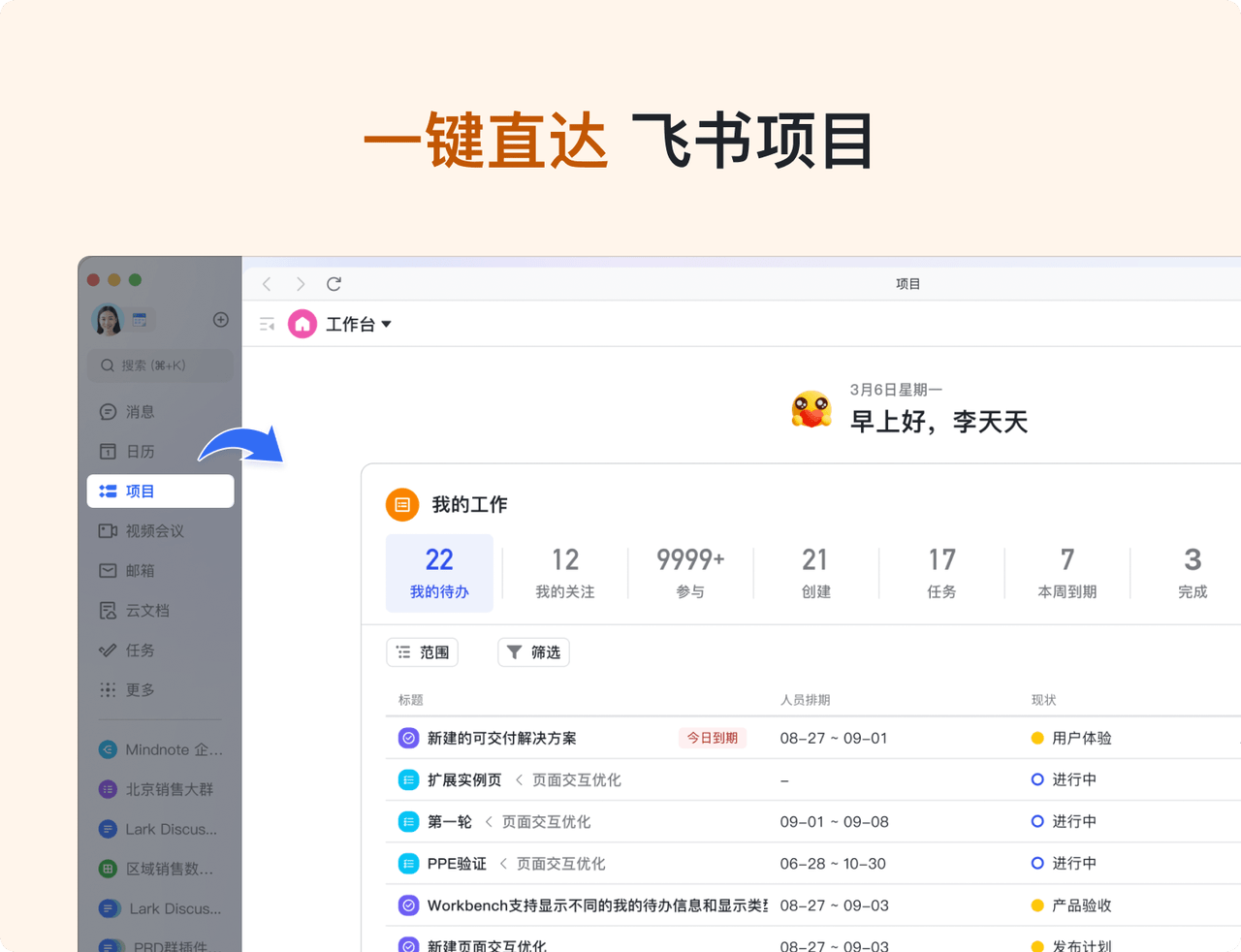
Task: Click the blue task icon of 第一轮
Action: point(409,822)
